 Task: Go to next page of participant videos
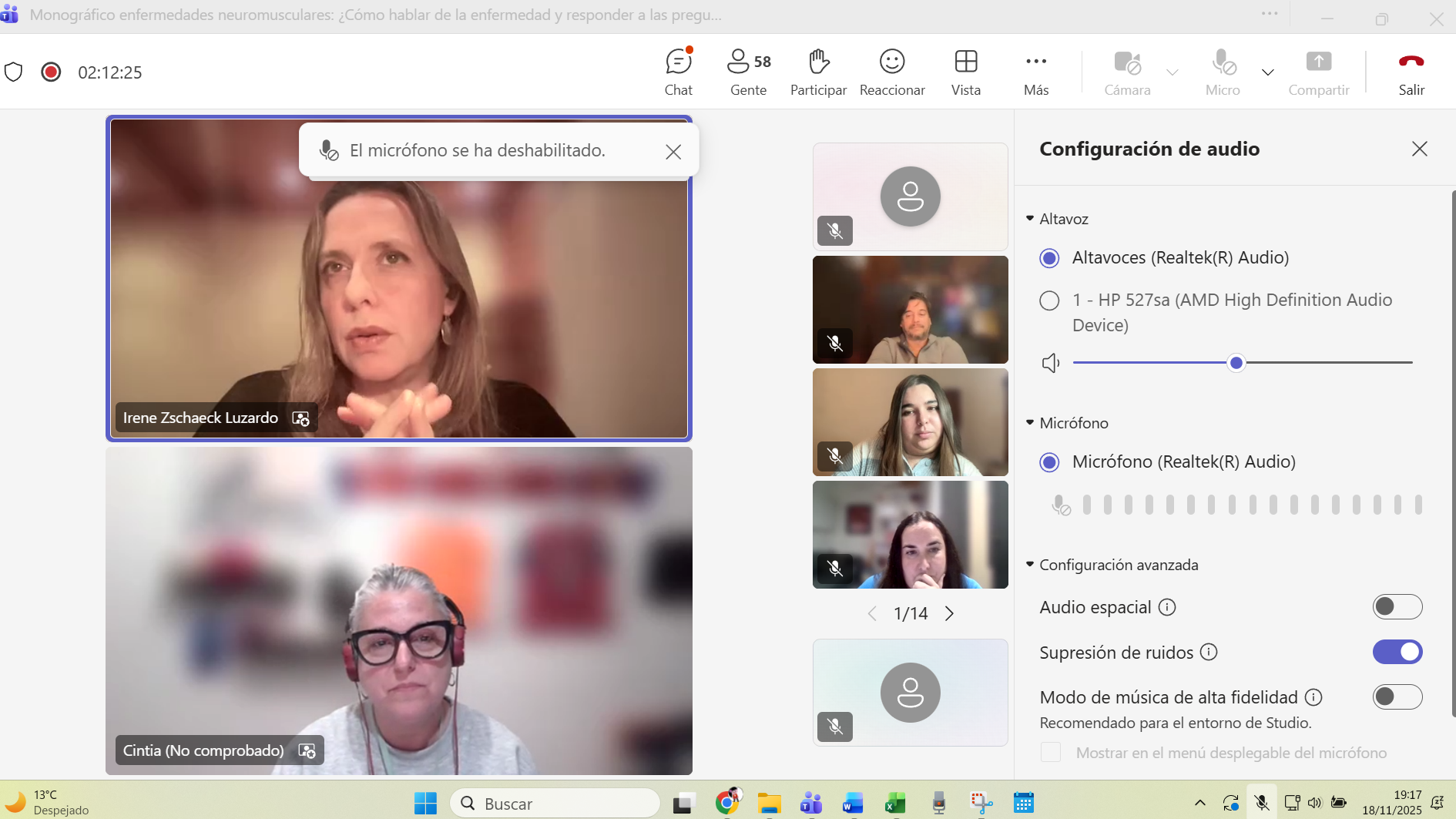point(949,613)
